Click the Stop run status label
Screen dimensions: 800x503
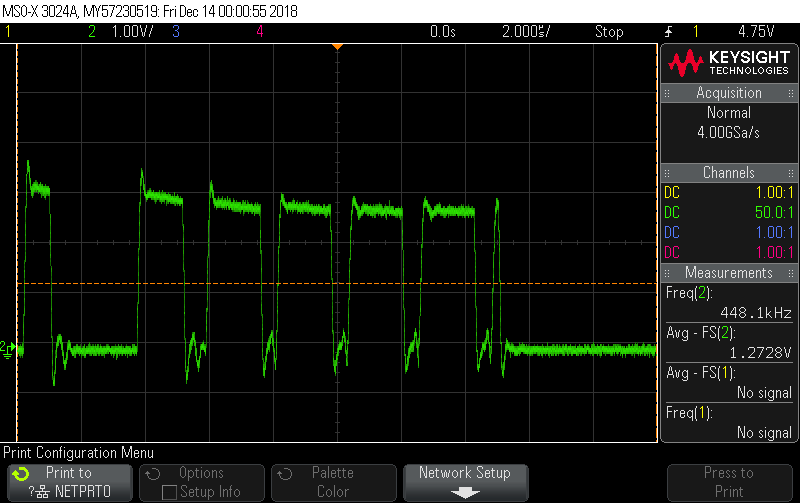coord(609,32)
